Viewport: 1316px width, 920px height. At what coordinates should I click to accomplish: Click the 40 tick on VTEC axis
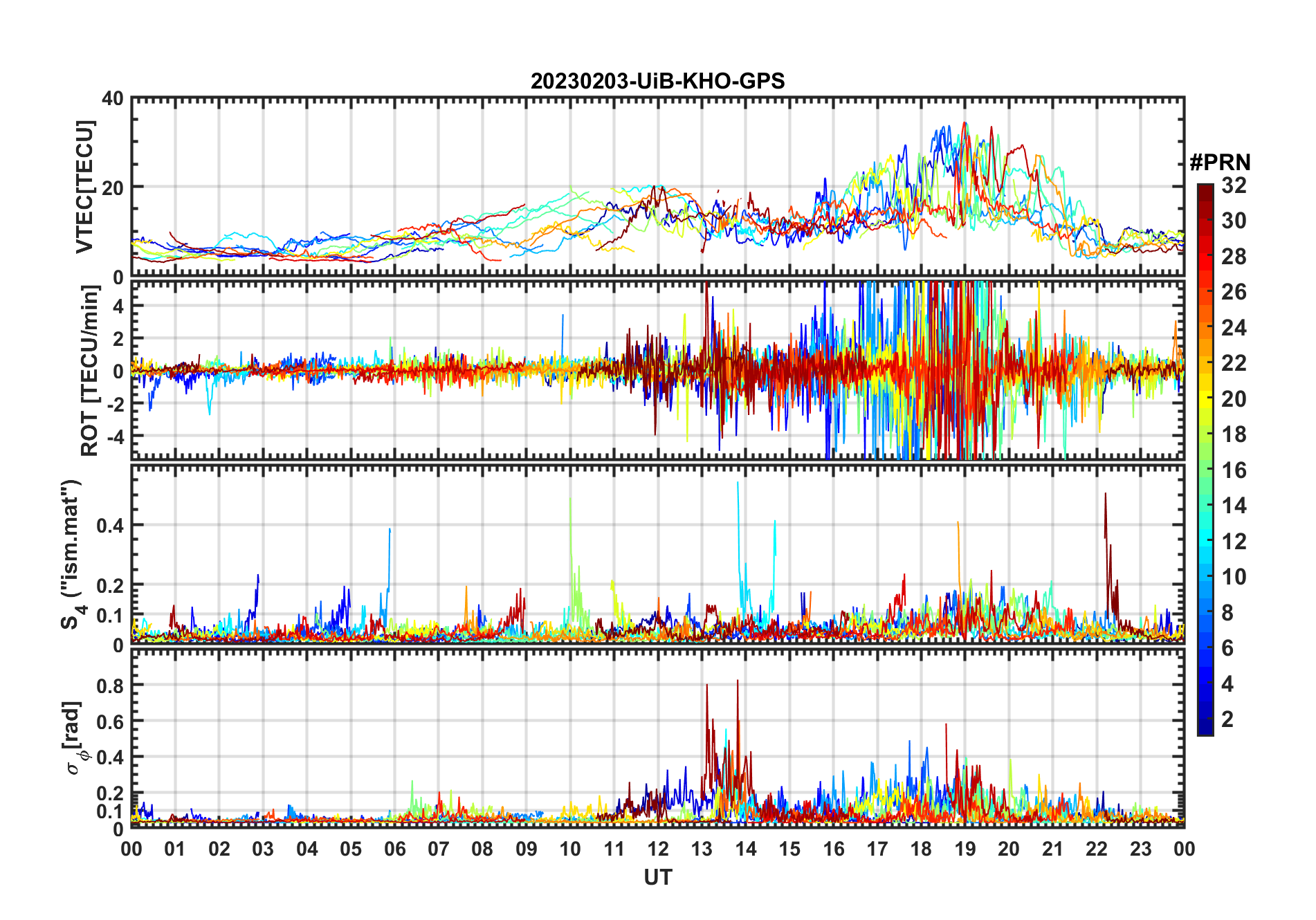113,98
